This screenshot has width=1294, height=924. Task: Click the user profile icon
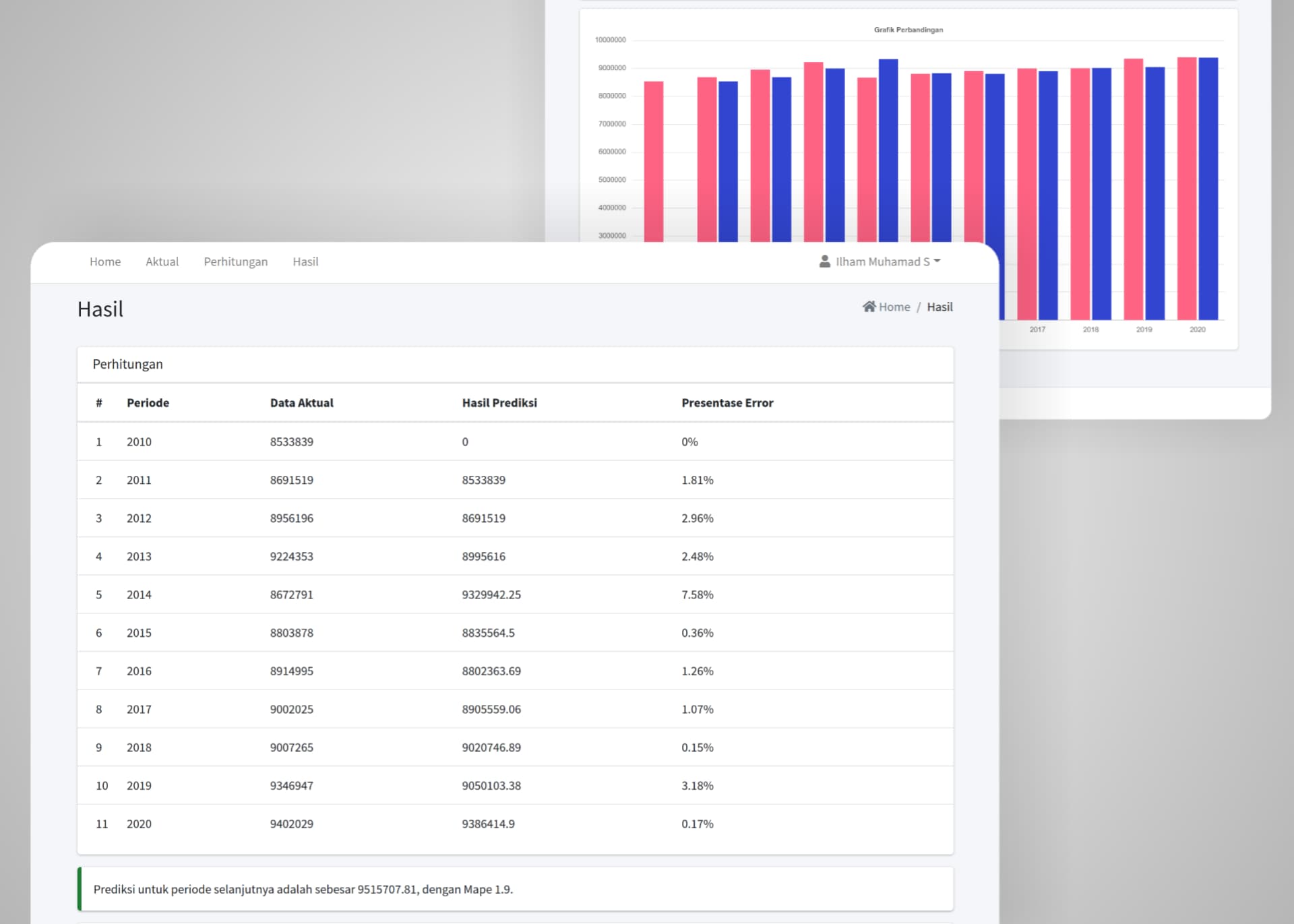tap(824, 261)
